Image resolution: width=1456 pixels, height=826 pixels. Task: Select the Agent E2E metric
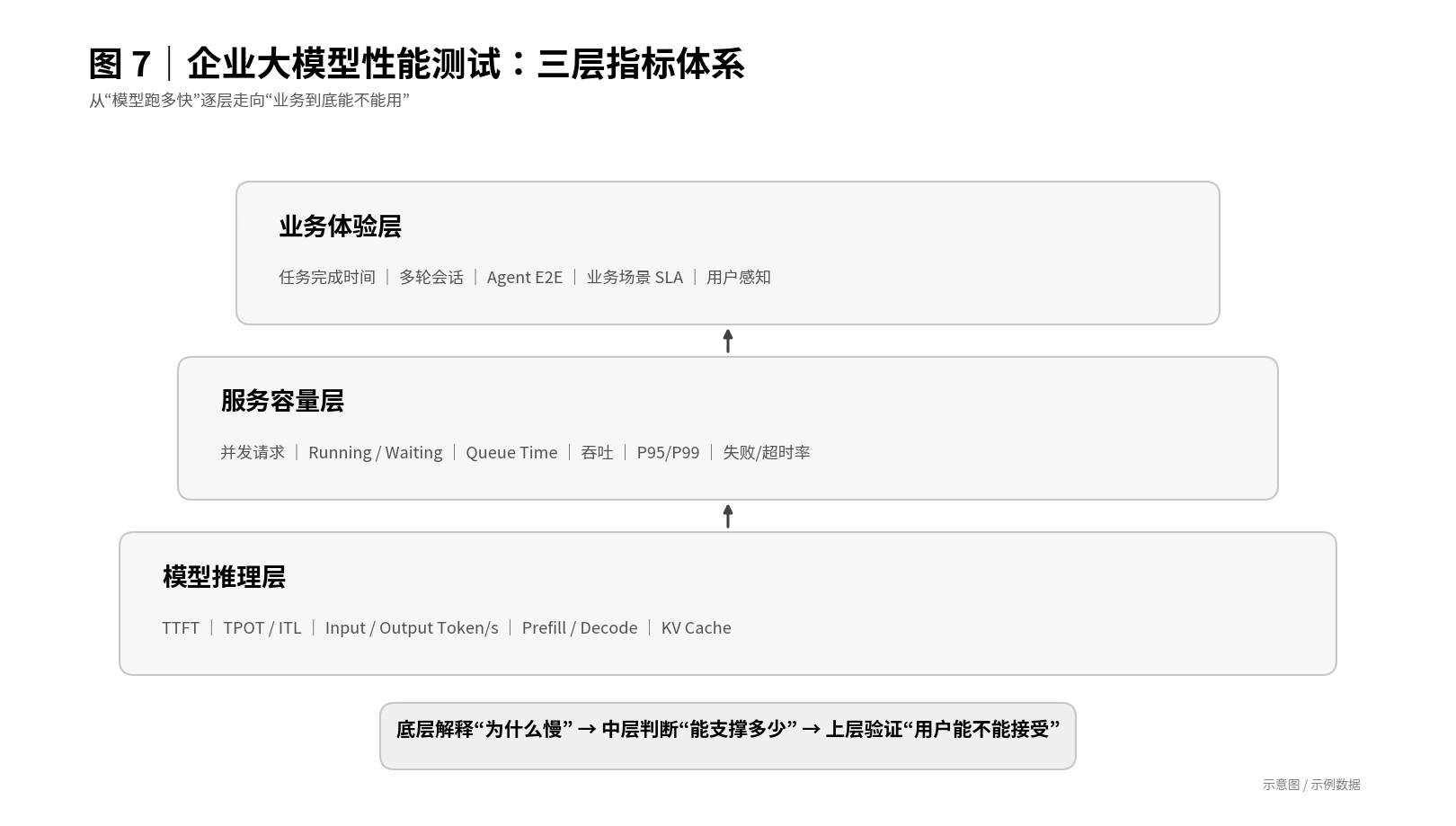pos(525,277)
